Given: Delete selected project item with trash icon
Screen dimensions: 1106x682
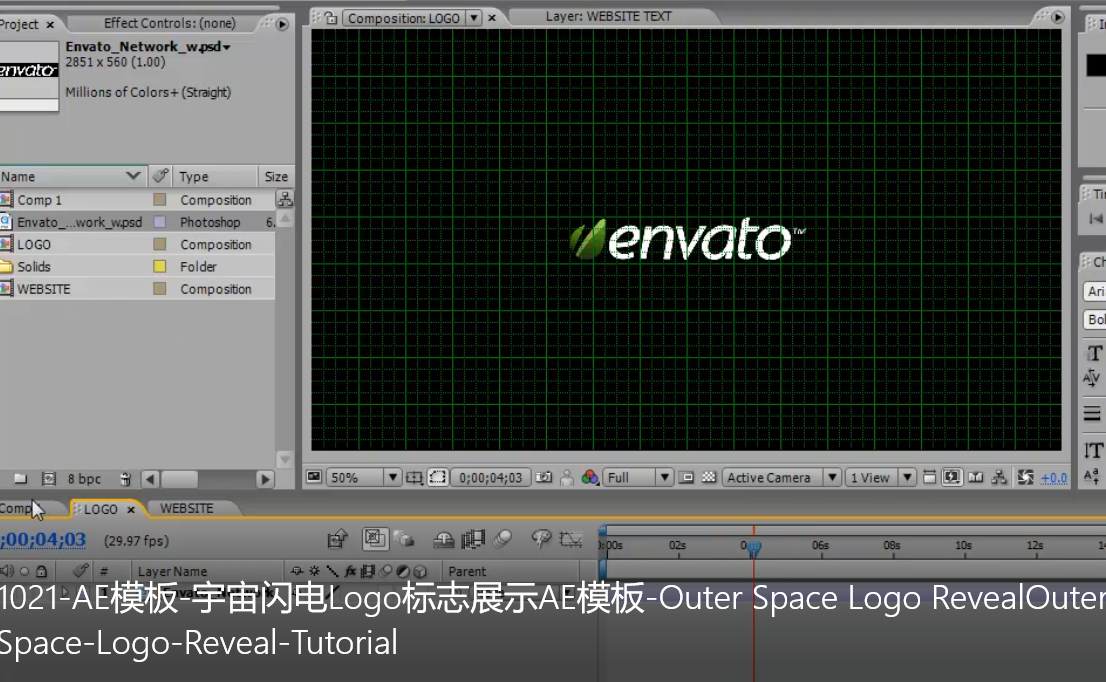Looking at the screenshot, I should click(125, 479).
